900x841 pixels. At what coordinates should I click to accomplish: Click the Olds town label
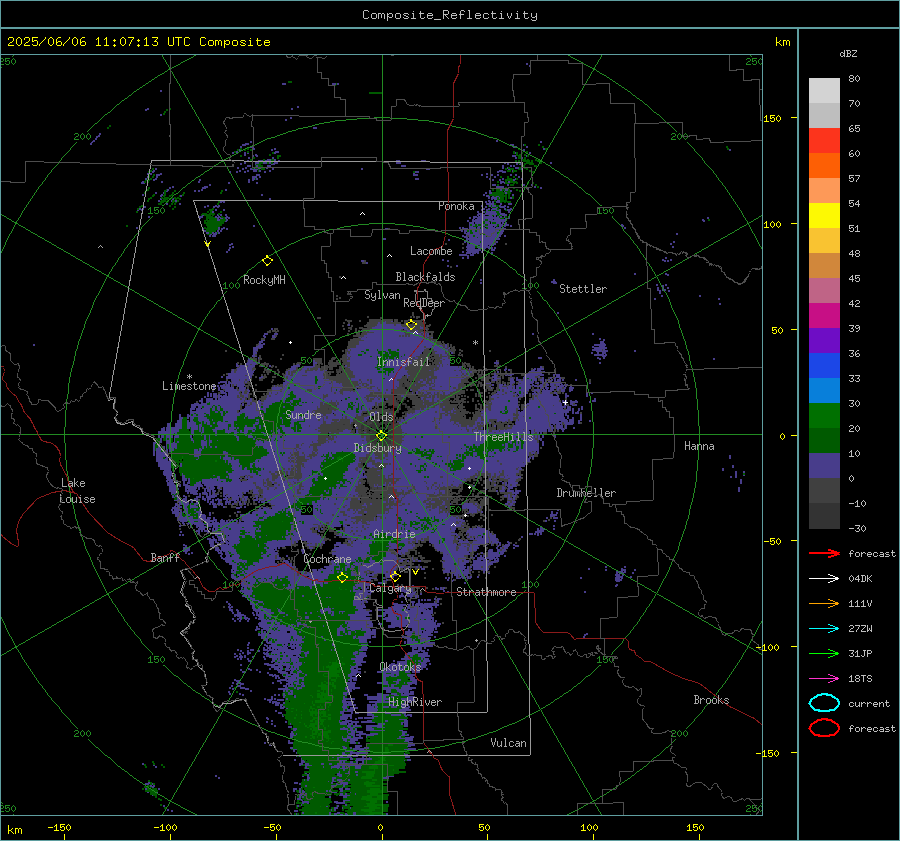click(381, 417)
